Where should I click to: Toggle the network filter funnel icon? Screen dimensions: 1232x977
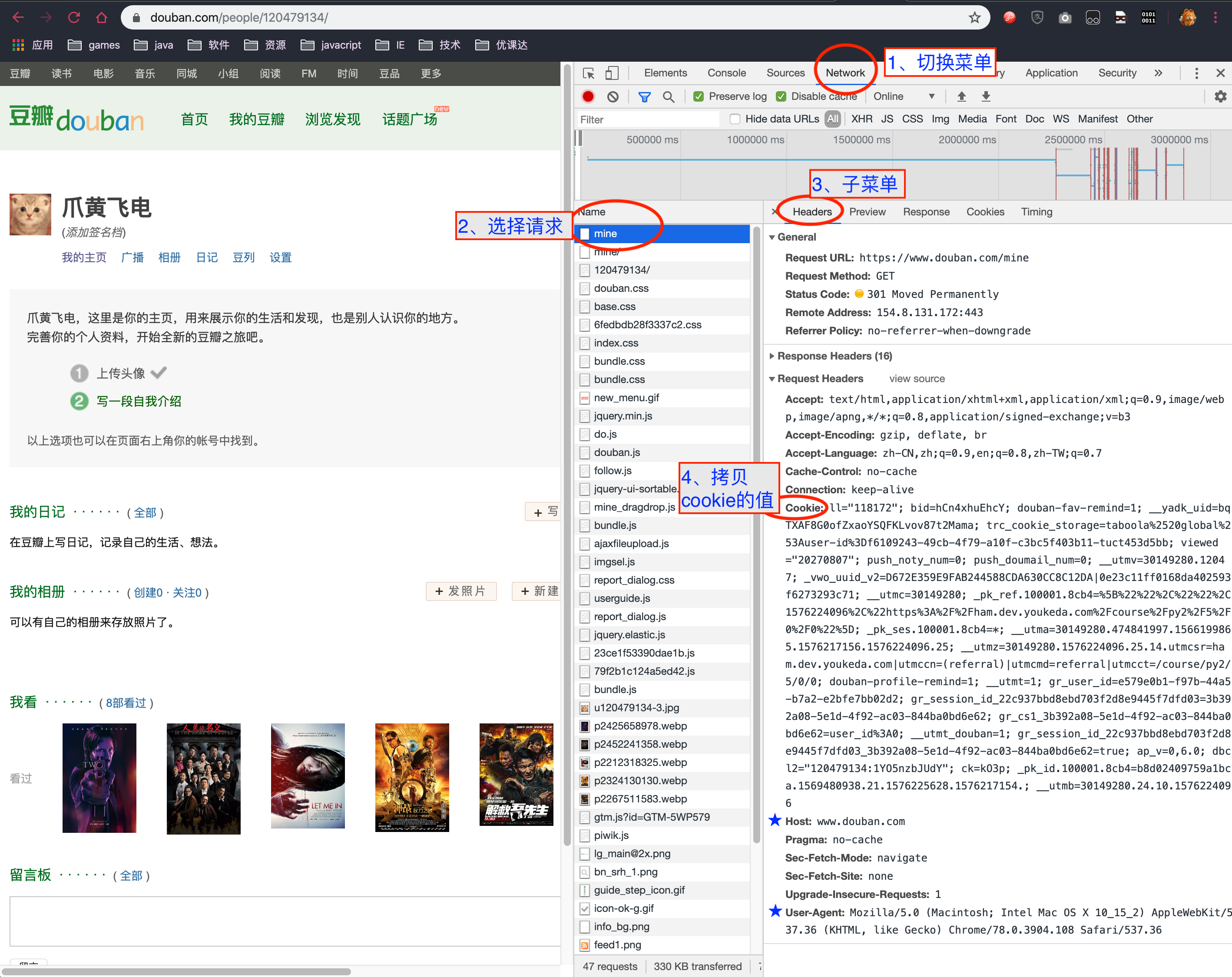(x=645, y=96)
